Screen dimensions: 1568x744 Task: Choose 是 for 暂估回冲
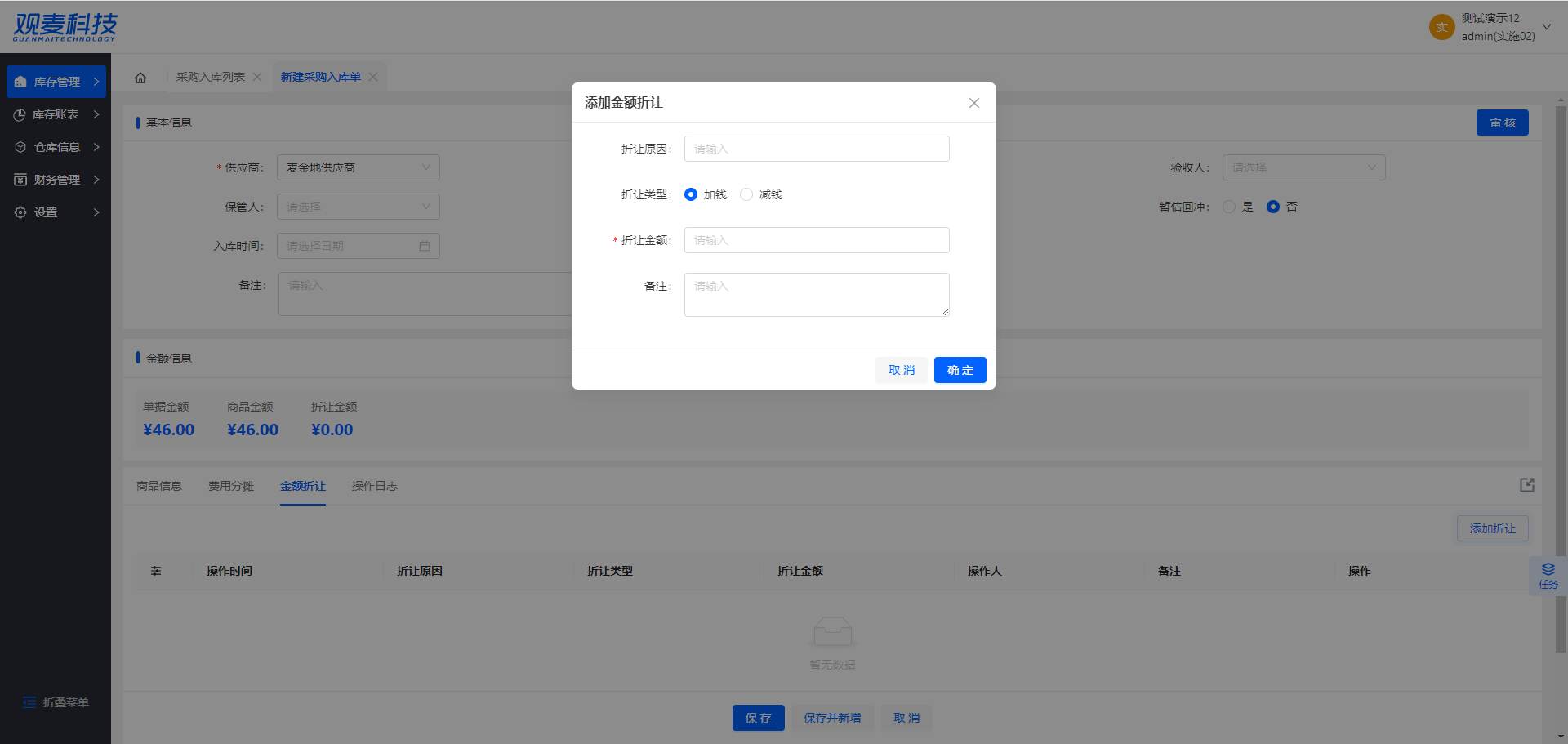1229,207
